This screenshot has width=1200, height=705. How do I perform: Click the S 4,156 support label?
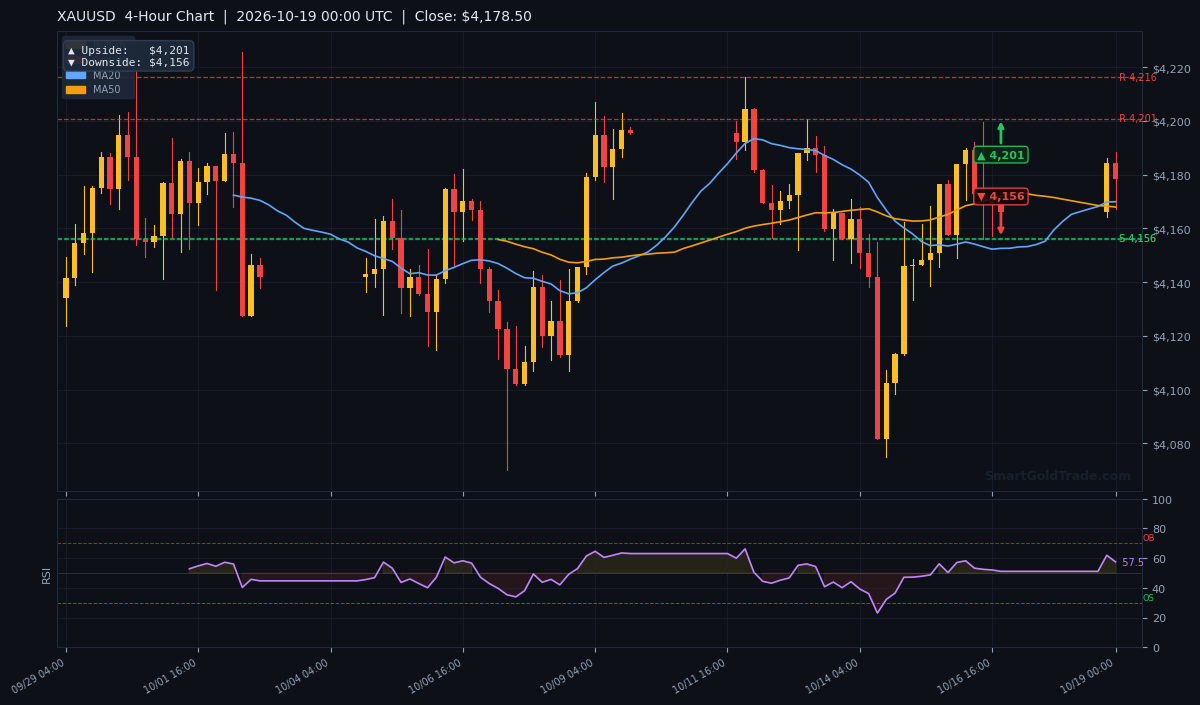coord(1137,238)
